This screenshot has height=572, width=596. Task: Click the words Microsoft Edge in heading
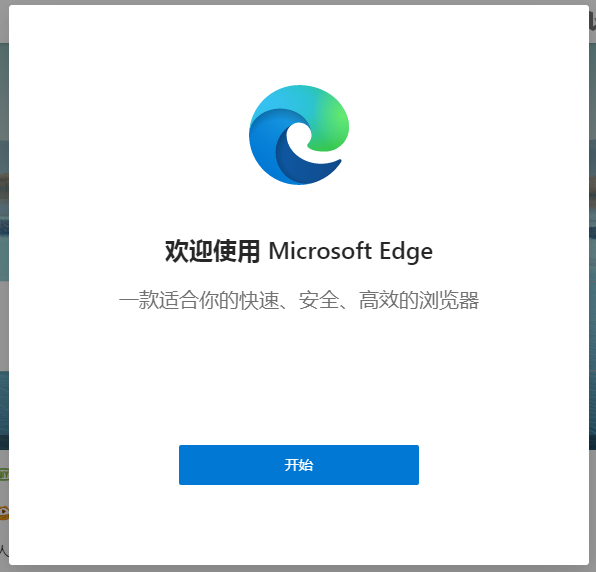[x=350, y=251]
